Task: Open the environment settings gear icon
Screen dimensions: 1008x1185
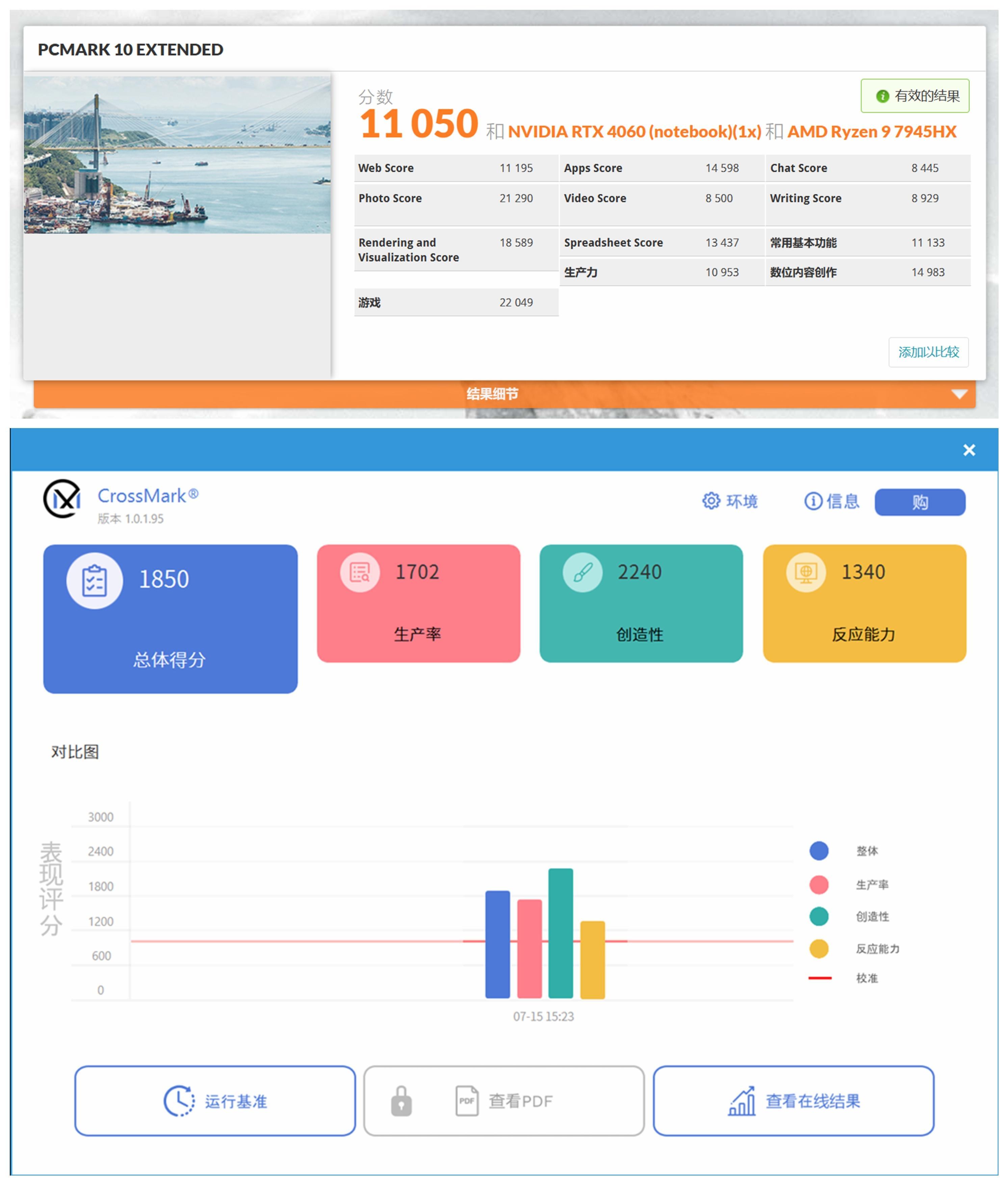Action: coord(711,501)
